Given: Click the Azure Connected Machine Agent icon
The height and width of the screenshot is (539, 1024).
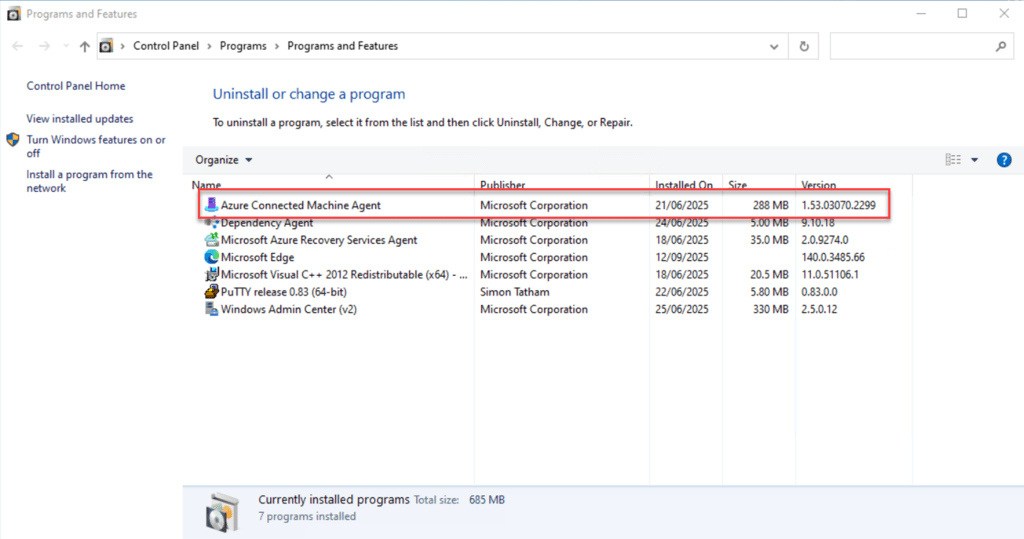Looking at the screenshot, I should click(x=211, y=205).
